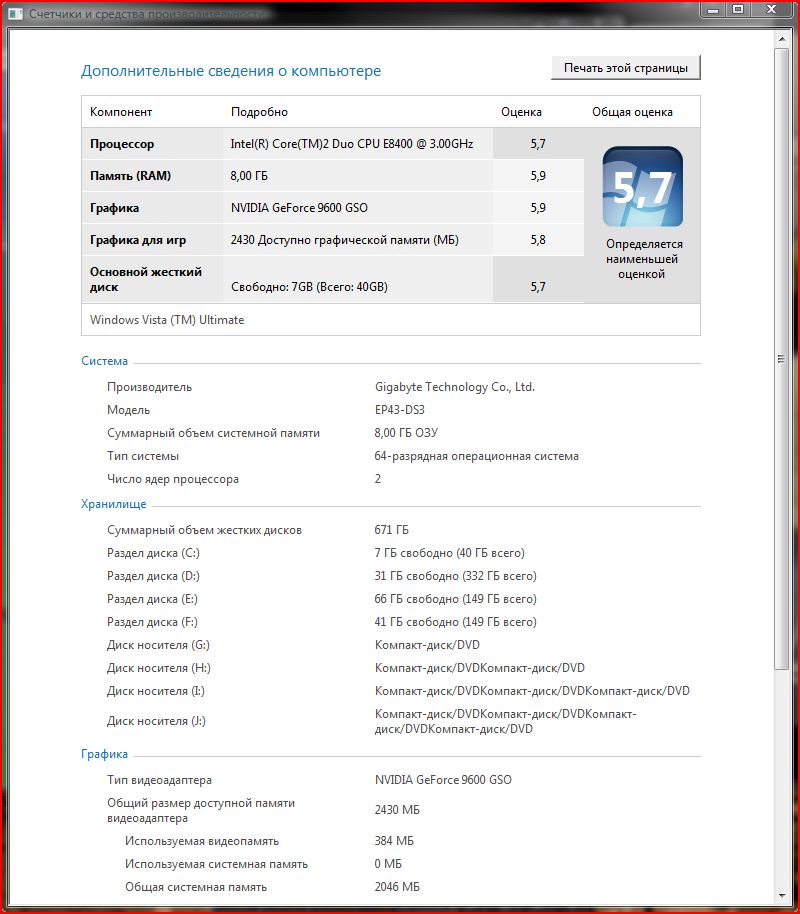Click the 'Графика' section header
800x914 pixels.
click(x=104, y=754)
